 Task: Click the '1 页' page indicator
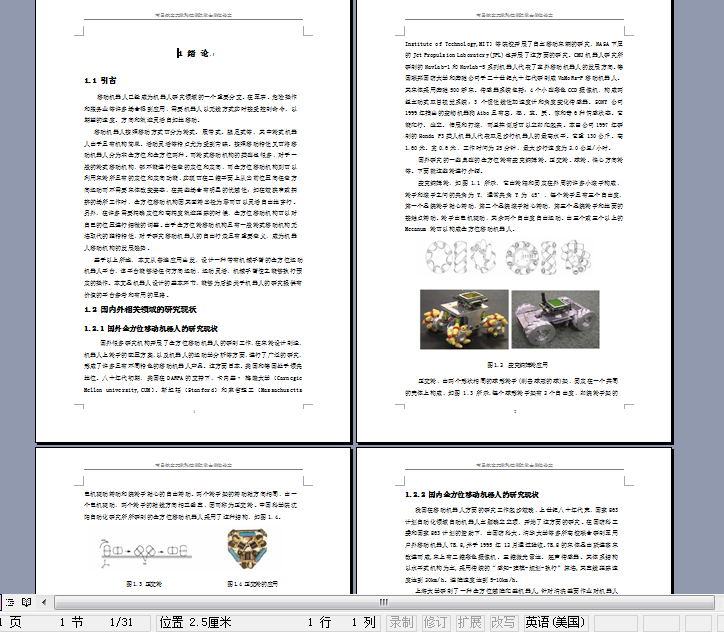point(11,622)
